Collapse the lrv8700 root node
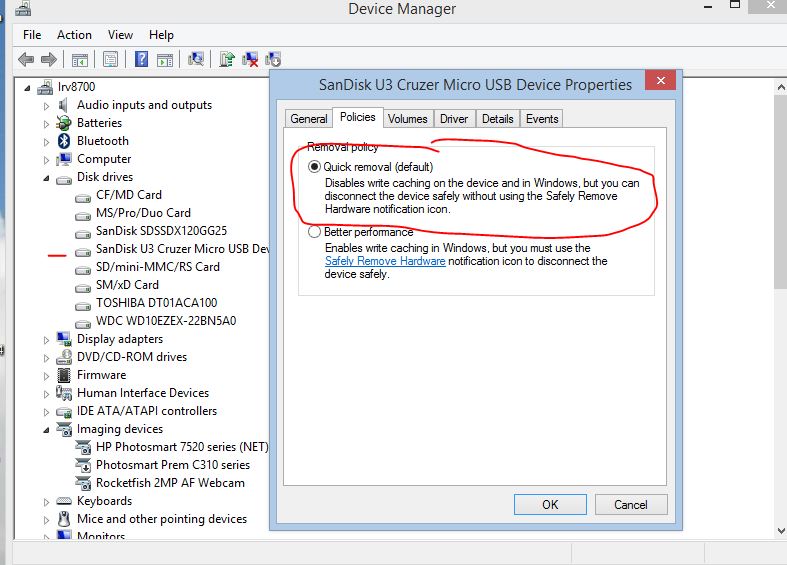 tap(27, 88)
